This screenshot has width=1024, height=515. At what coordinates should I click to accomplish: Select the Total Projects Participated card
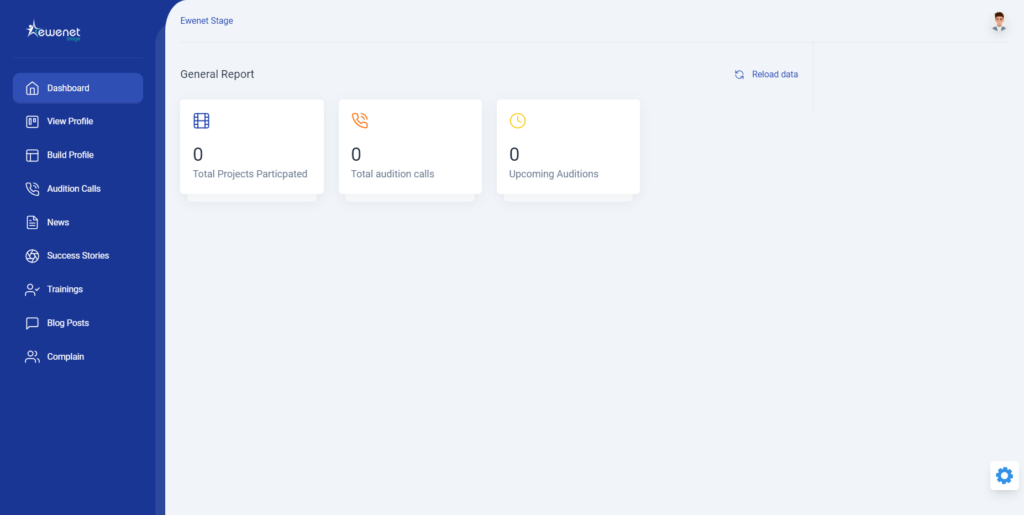(x=251, y=146)
